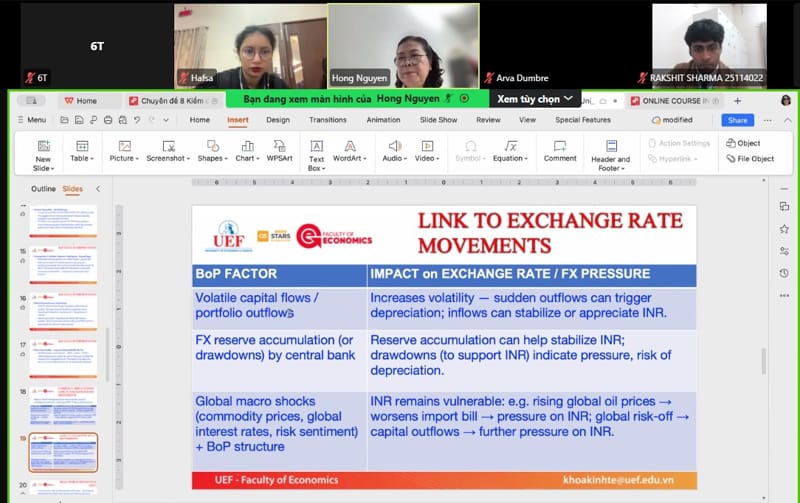Click the New Slide icon

tap(42, 147)
